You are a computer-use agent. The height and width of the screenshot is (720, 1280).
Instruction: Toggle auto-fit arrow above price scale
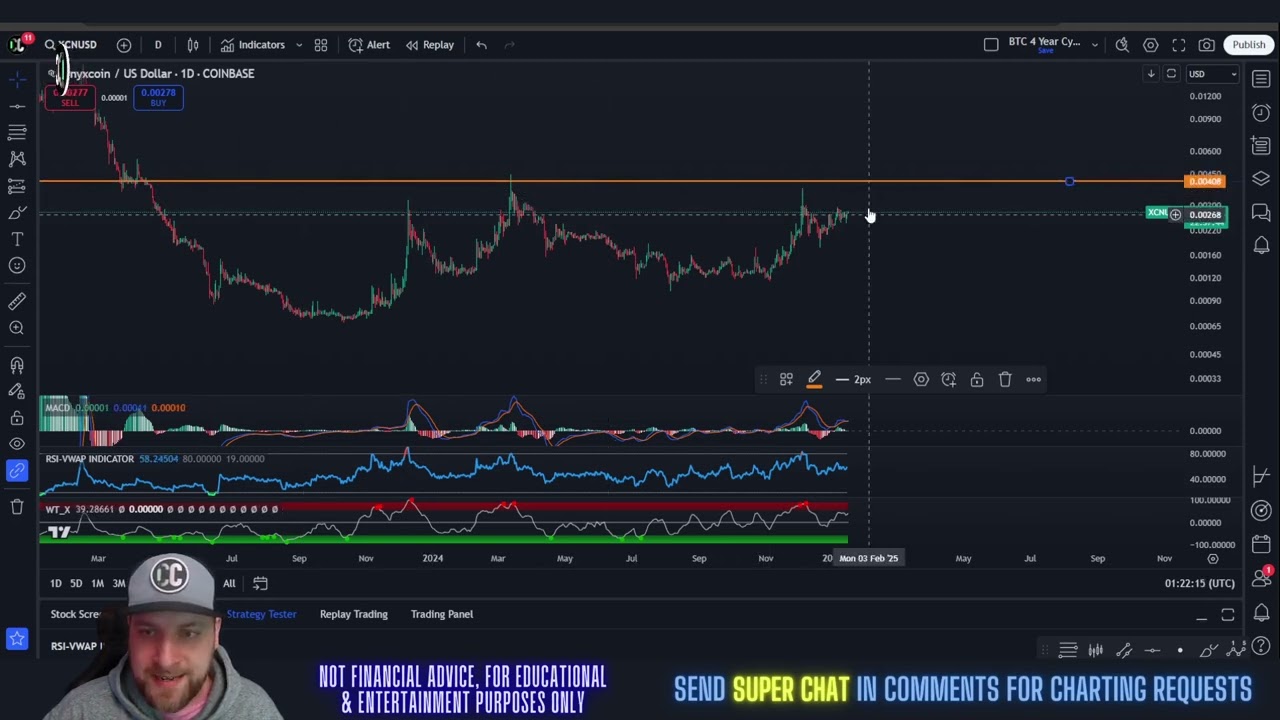point(1151,74)
